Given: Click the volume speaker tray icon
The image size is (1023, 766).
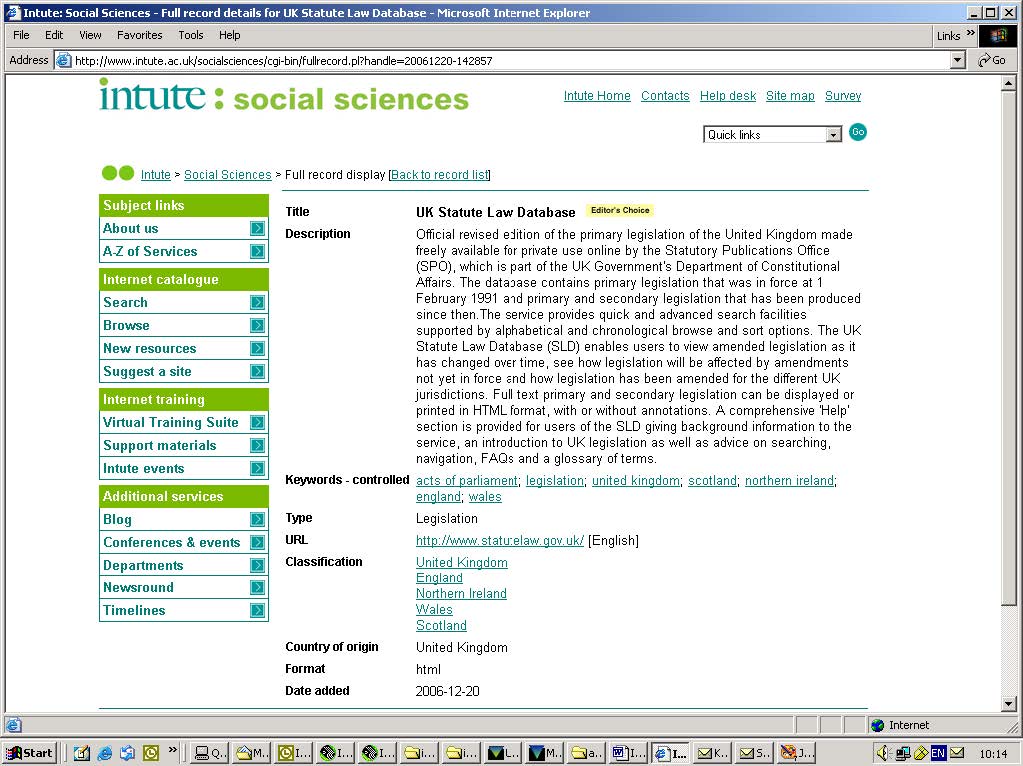Looking at the screenshot, I should [882, 753].
